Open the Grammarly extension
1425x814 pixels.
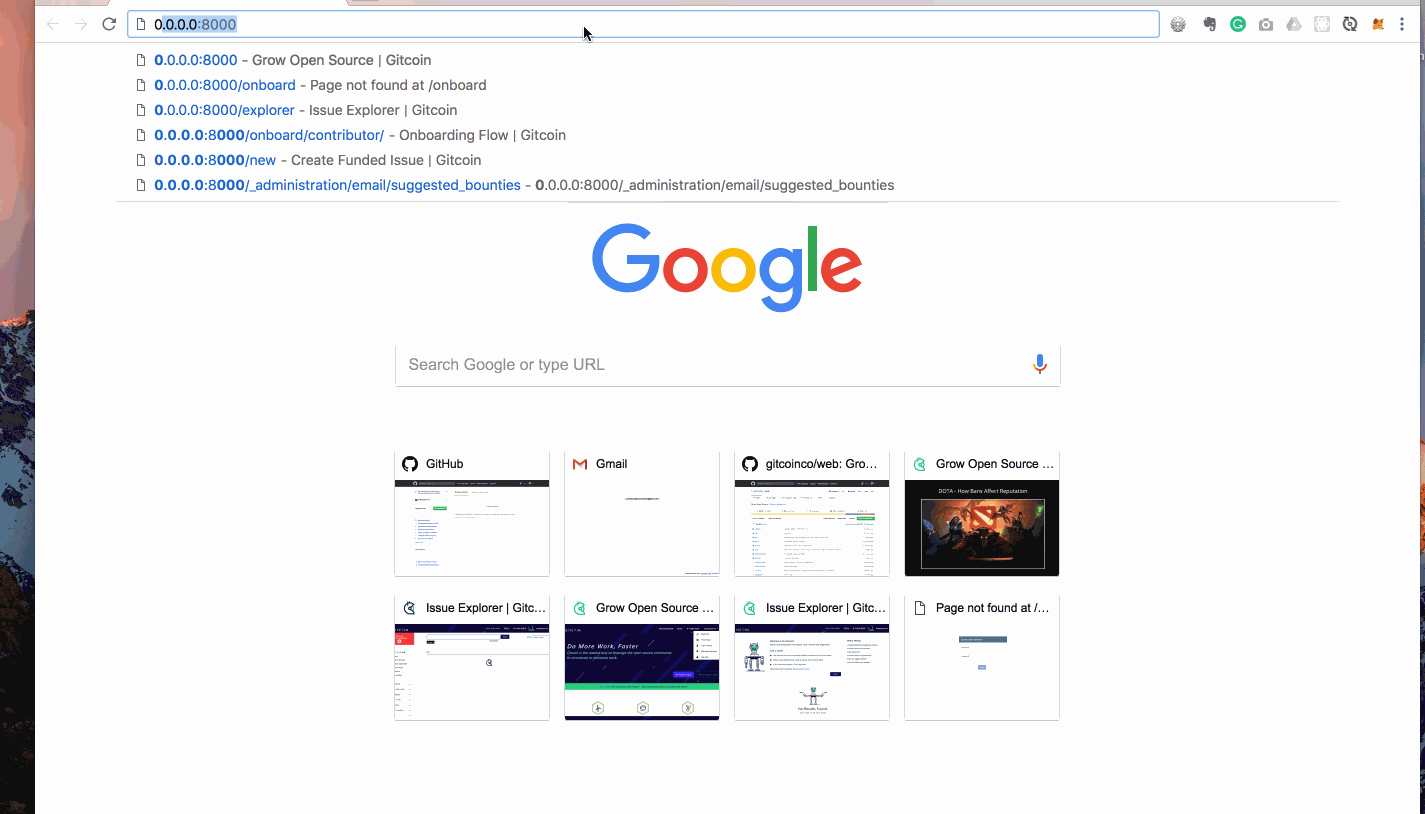click(1238, 24)
